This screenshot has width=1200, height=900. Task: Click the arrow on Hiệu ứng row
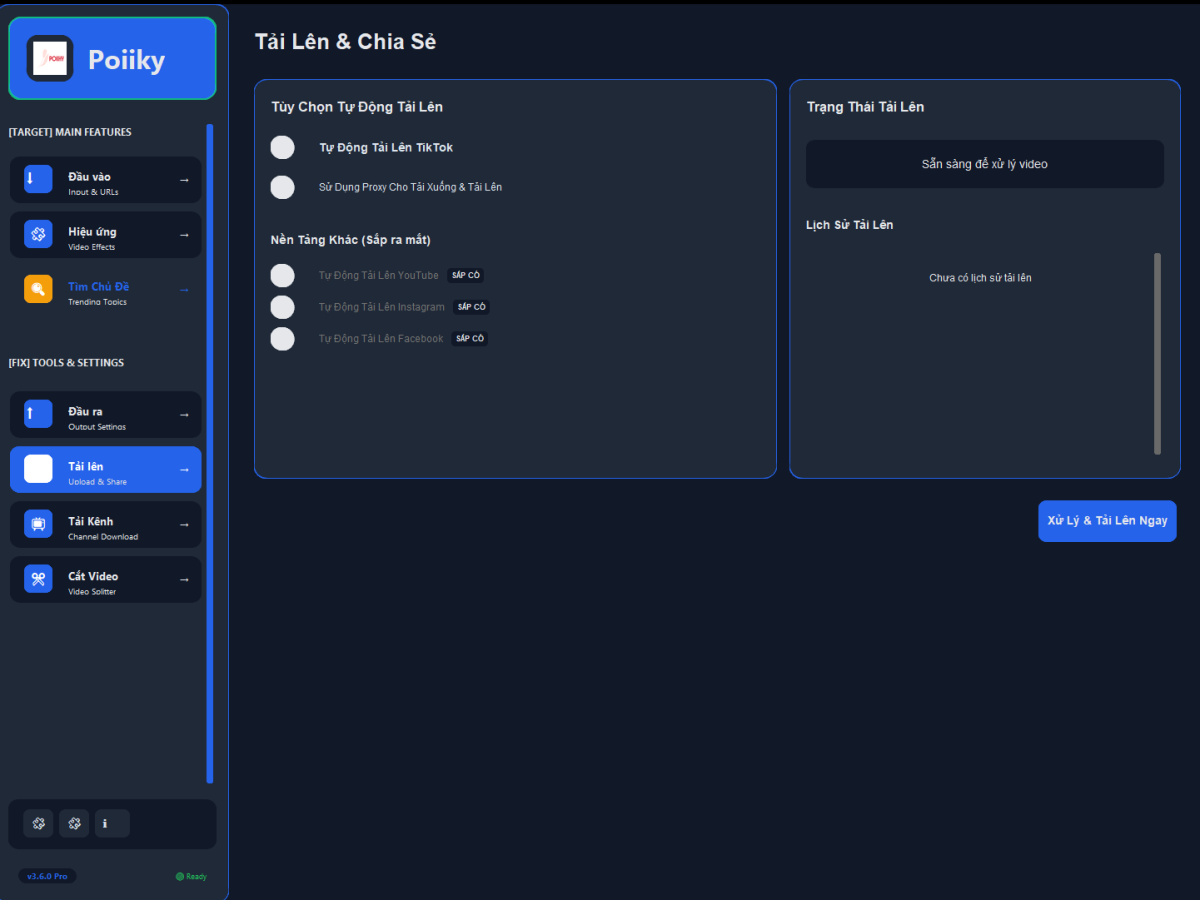(184, 235)
